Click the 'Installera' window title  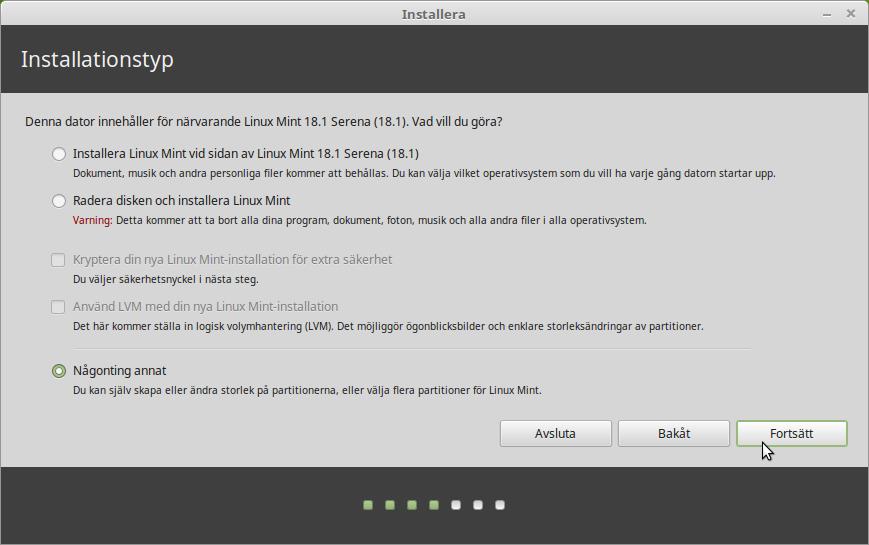[x=433, y=14]
